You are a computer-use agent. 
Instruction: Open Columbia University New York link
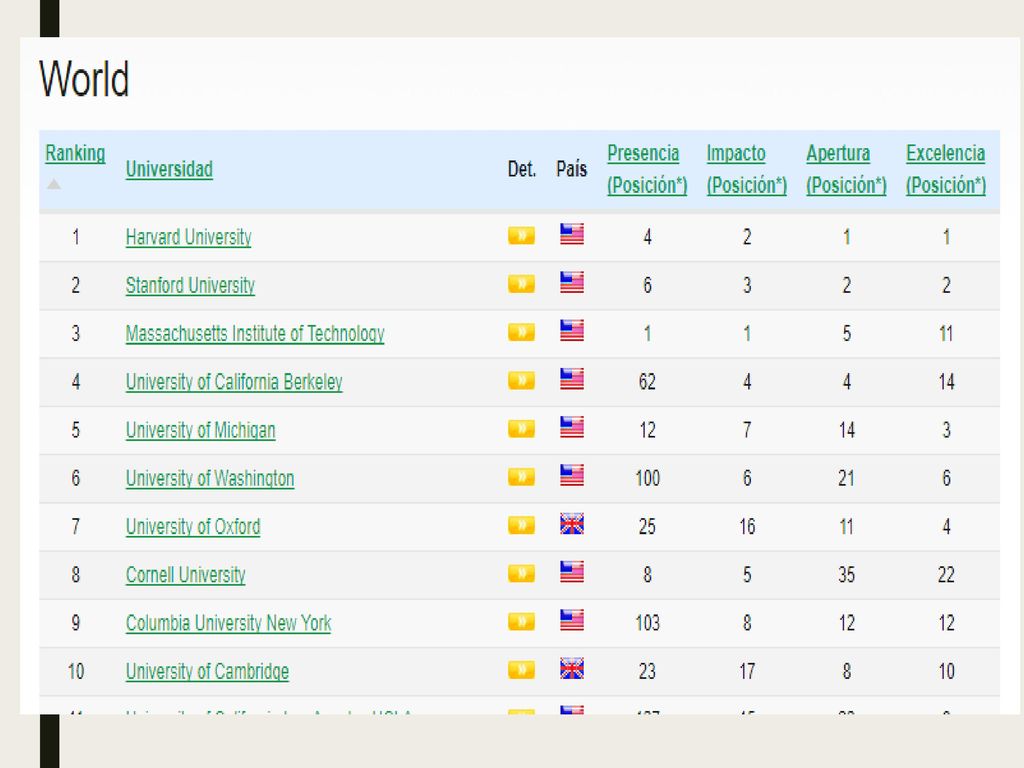point(229,624)
